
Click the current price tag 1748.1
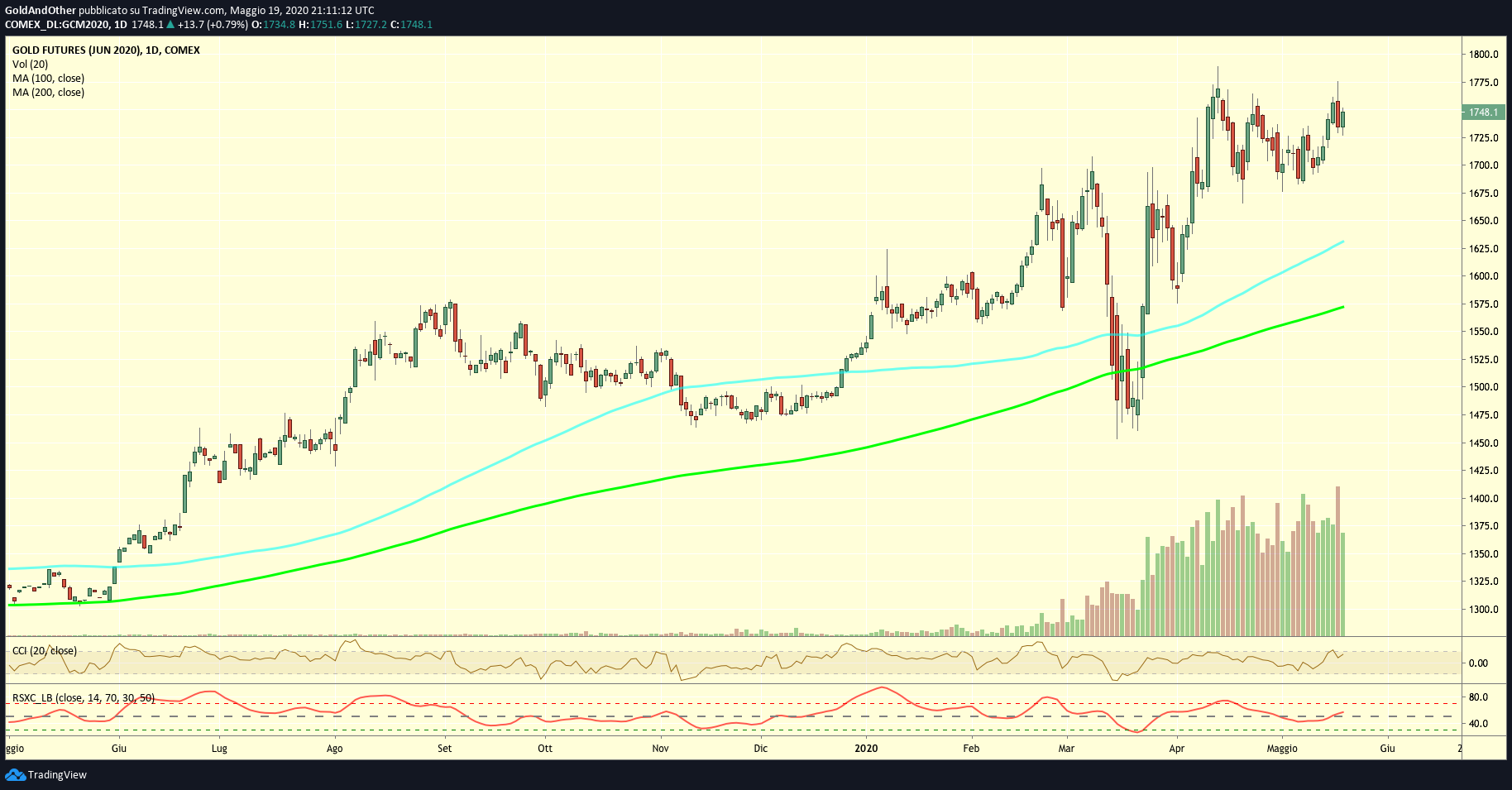pos(1483,113)
